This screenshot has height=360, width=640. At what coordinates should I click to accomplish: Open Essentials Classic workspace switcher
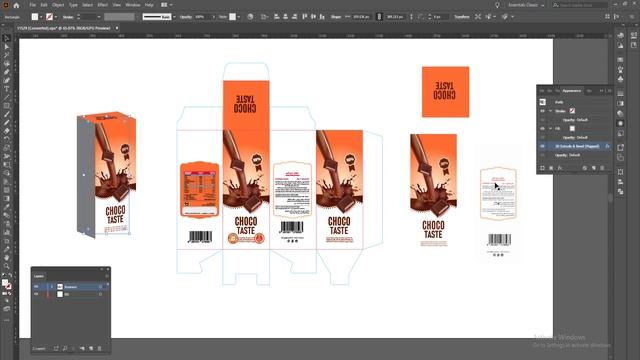526,5
